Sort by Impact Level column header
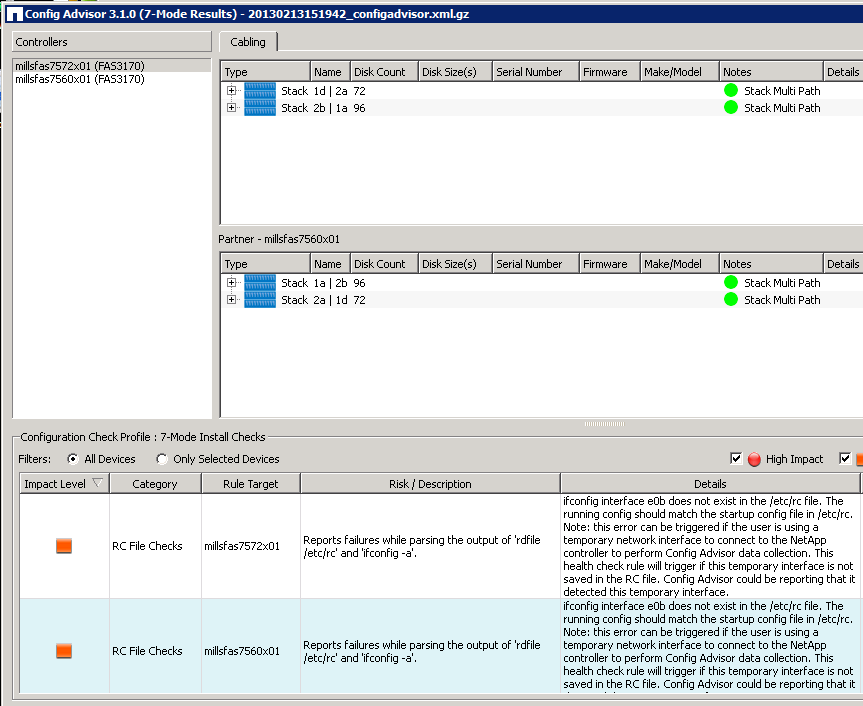Screen dimensions: 863x706 click(x=64, y=484)
